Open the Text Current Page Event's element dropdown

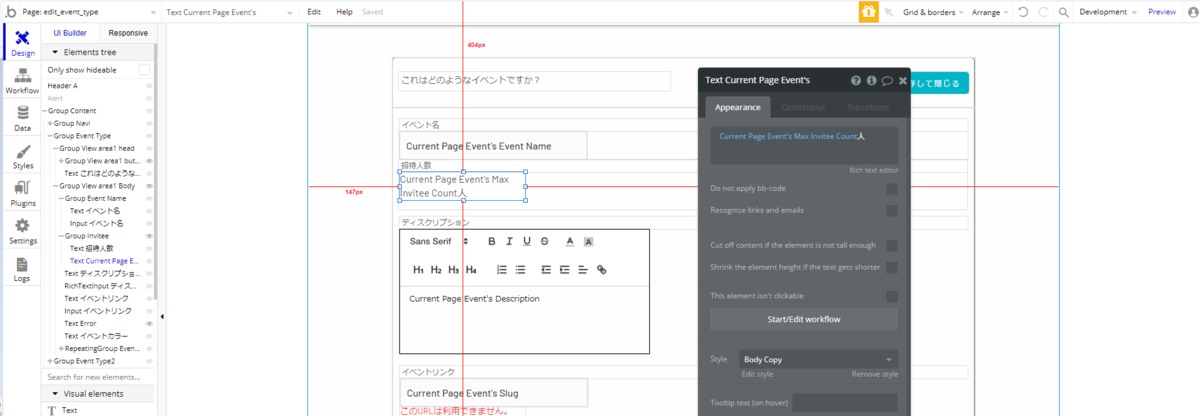(227, 12)
